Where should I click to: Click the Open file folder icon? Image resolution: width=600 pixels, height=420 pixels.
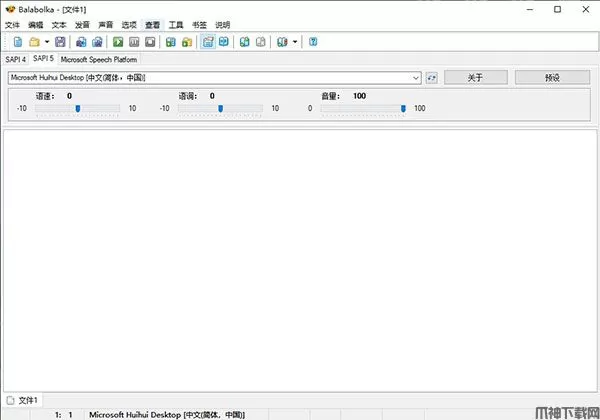coord(33,42)
